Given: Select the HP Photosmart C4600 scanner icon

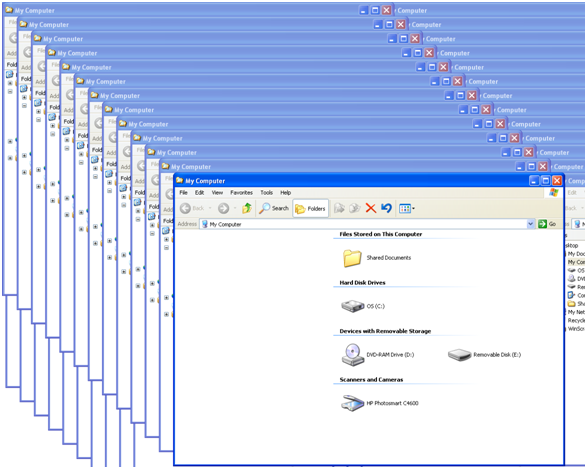Looking at the screenshot, I should click(352, 403).
